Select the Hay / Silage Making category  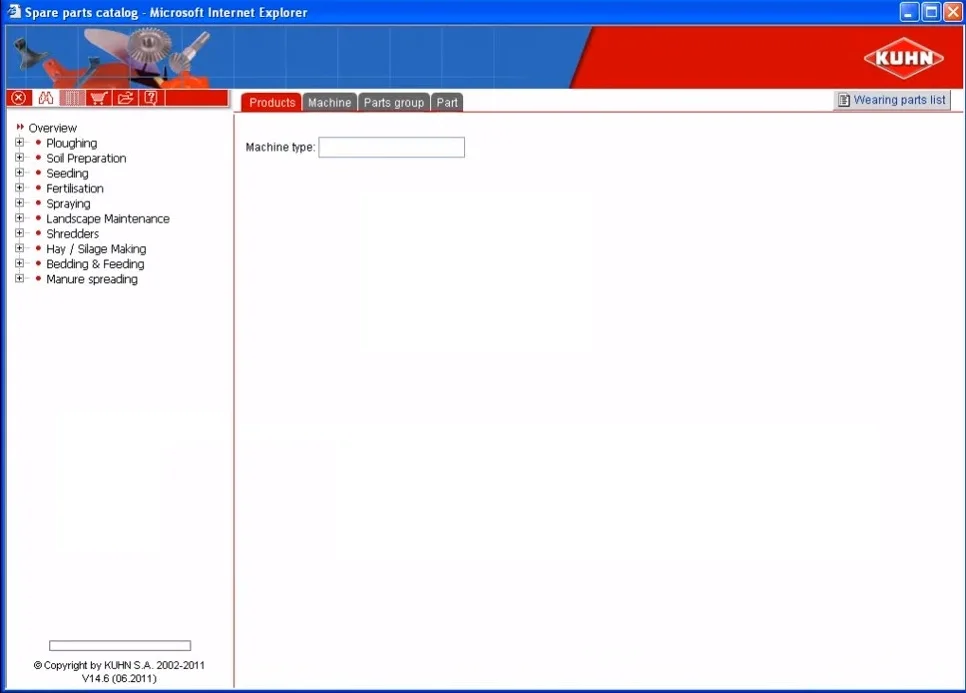coord(96,249)
